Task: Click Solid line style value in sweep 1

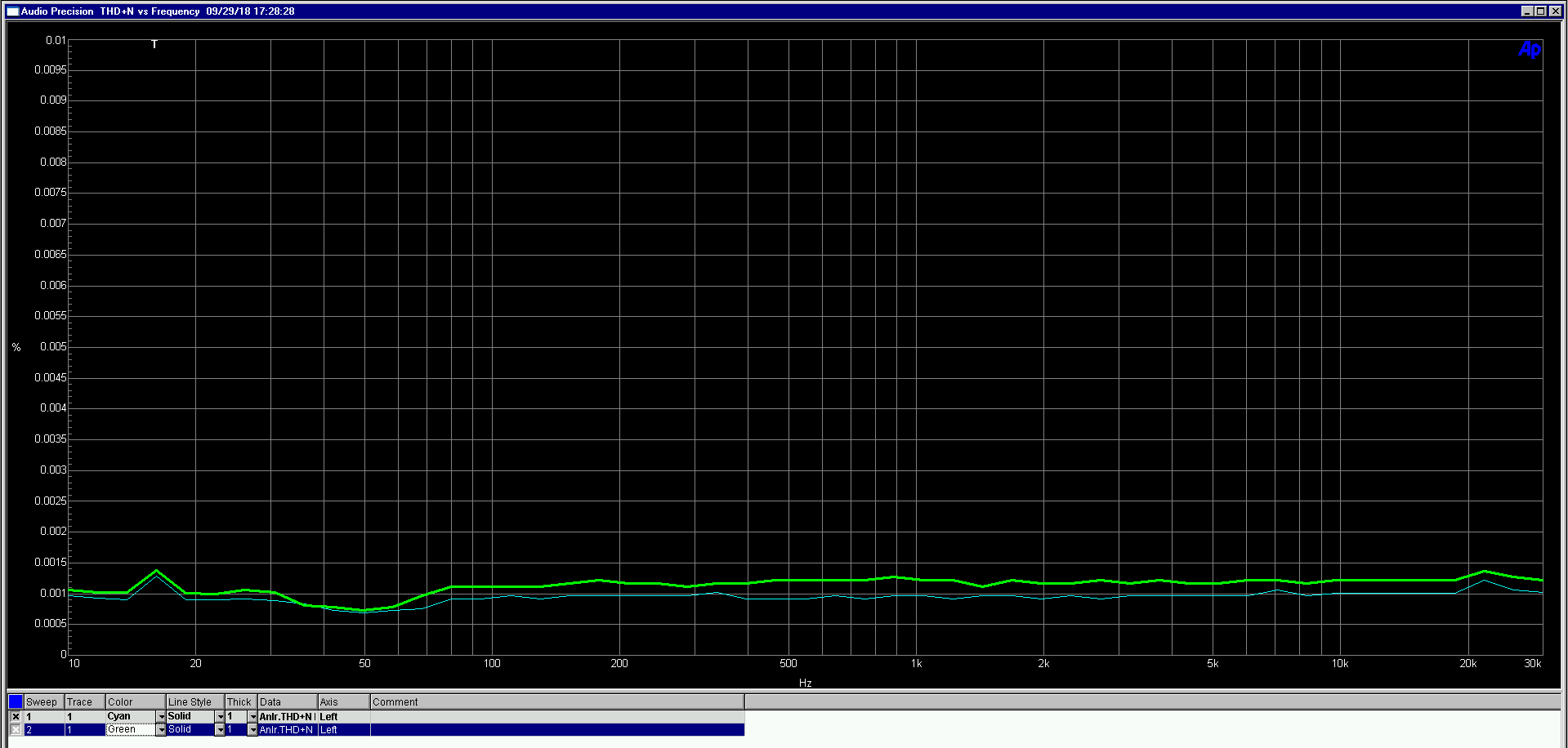Action: (x=190, y=716)
